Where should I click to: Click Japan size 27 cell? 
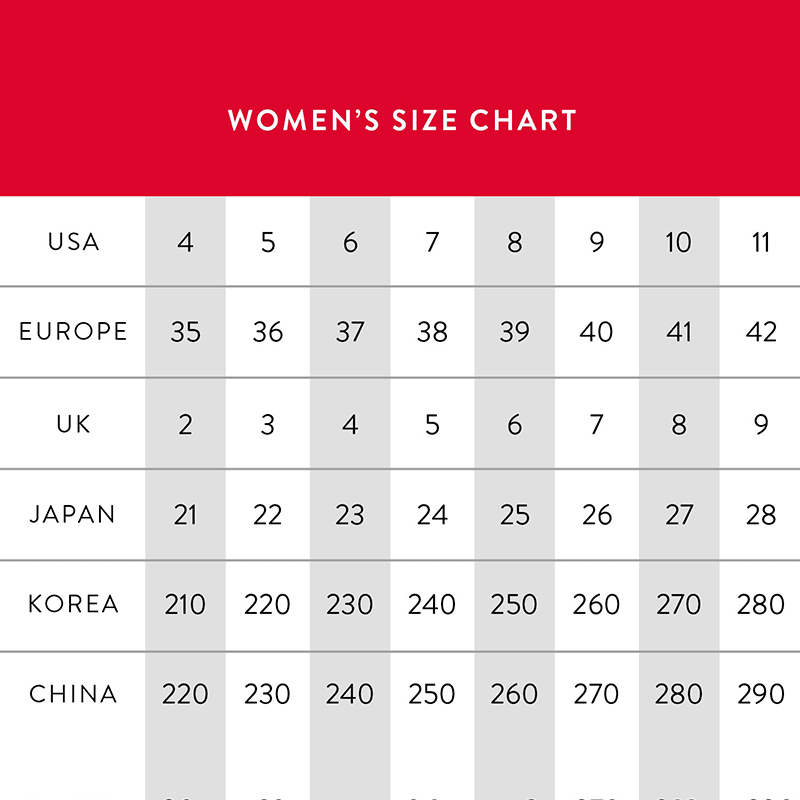[679, 515]
